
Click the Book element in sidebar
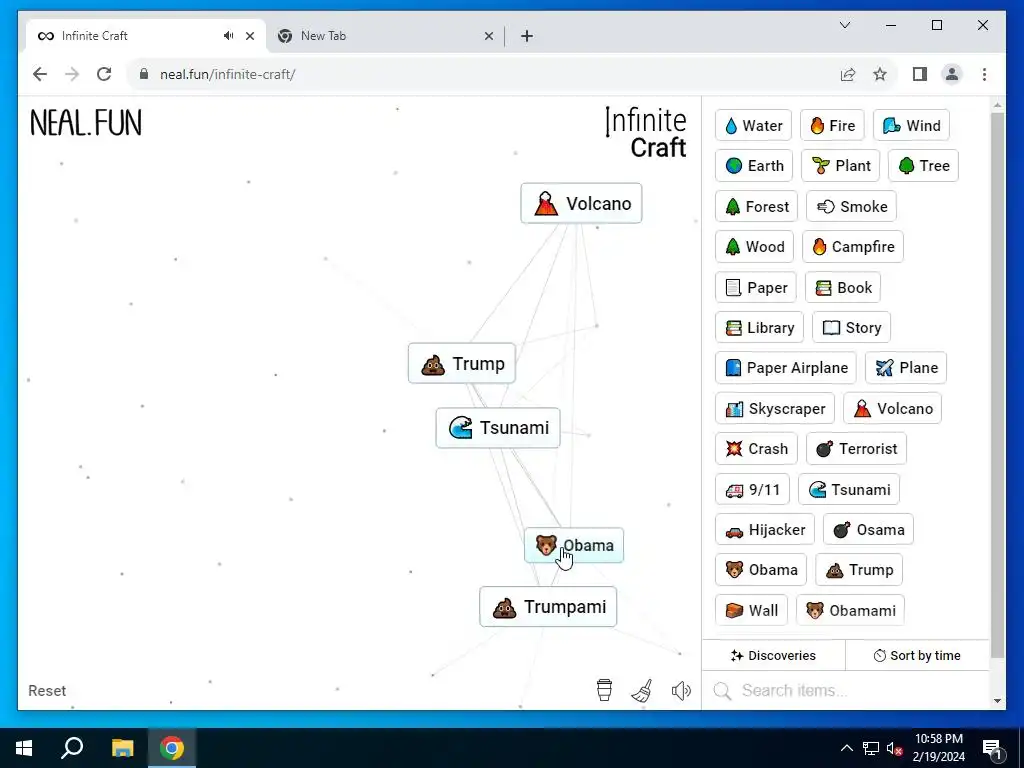842,287
